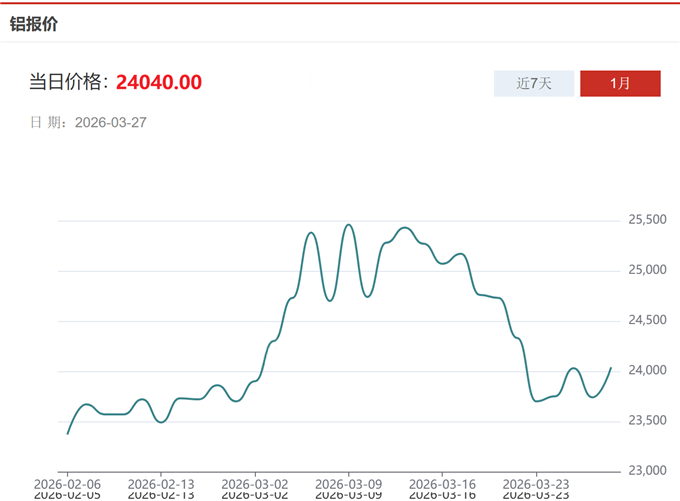Click the 铝报价 heading title

pyautogui.click(x=34, y=24)
